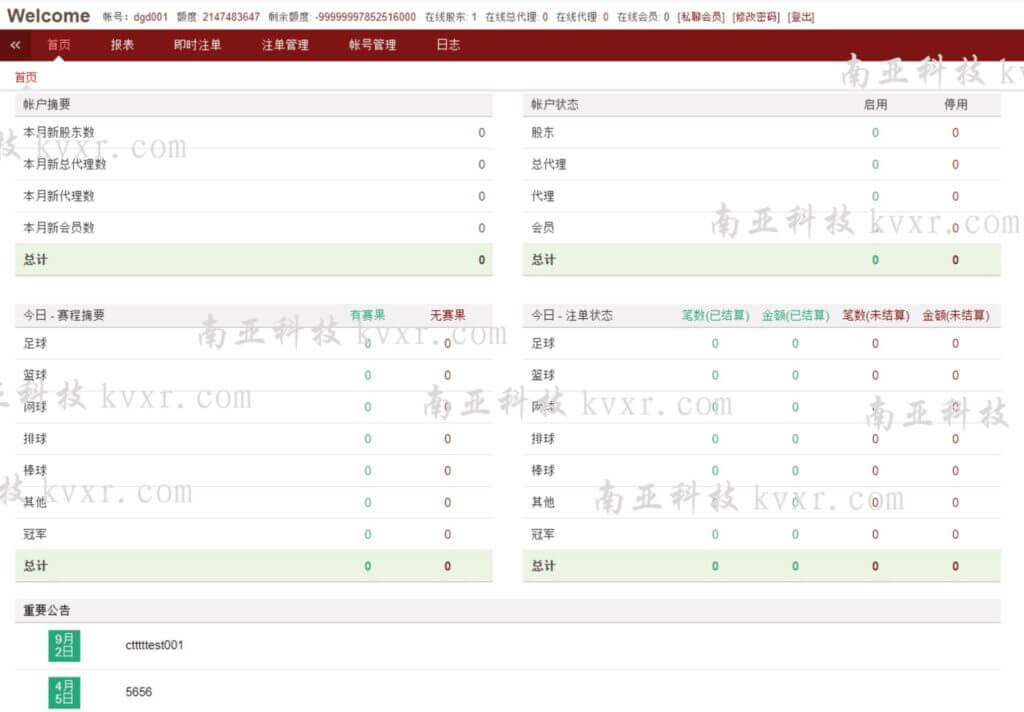Click the account name dgd001 in the header
The image size is (1024, 712).
click(x=150, y=17)
